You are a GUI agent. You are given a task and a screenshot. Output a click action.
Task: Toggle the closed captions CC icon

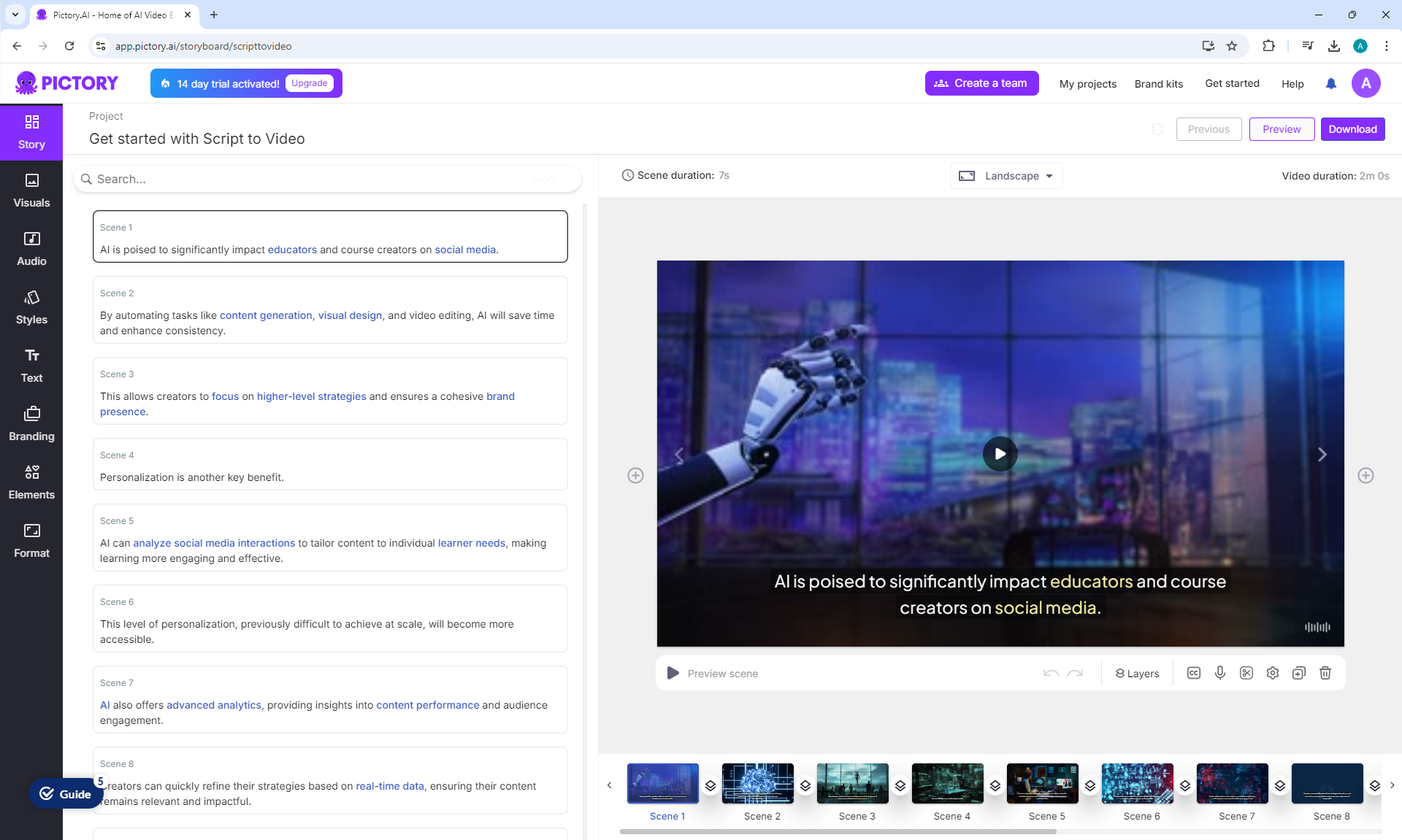(1193, 673)
